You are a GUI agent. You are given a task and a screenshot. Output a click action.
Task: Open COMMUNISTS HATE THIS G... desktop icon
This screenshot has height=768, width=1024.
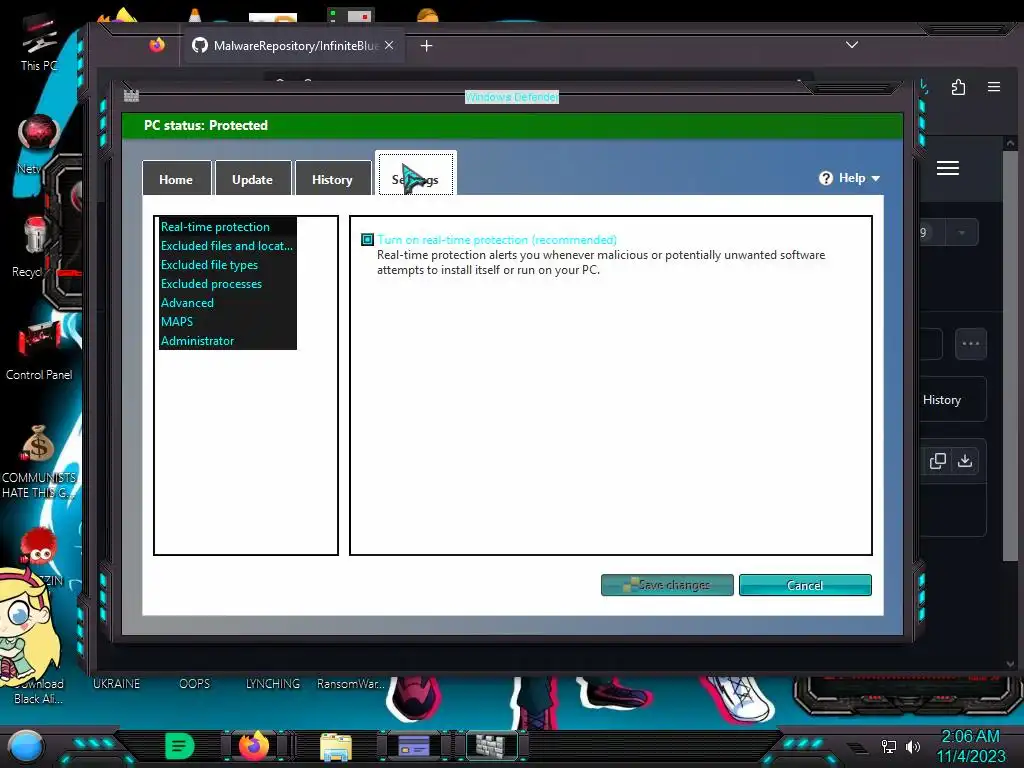click(x=39, y=462)
